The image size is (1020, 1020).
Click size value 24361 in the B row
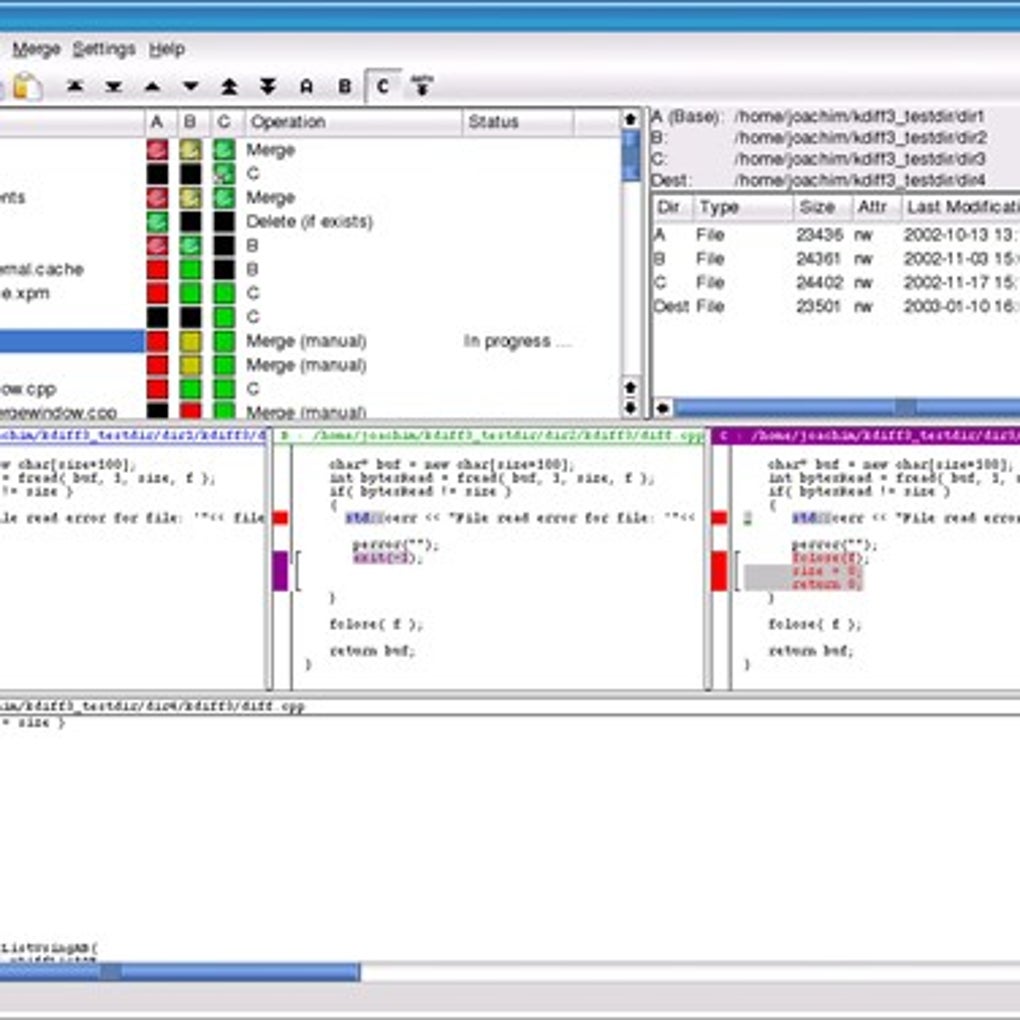pos(820,259)
